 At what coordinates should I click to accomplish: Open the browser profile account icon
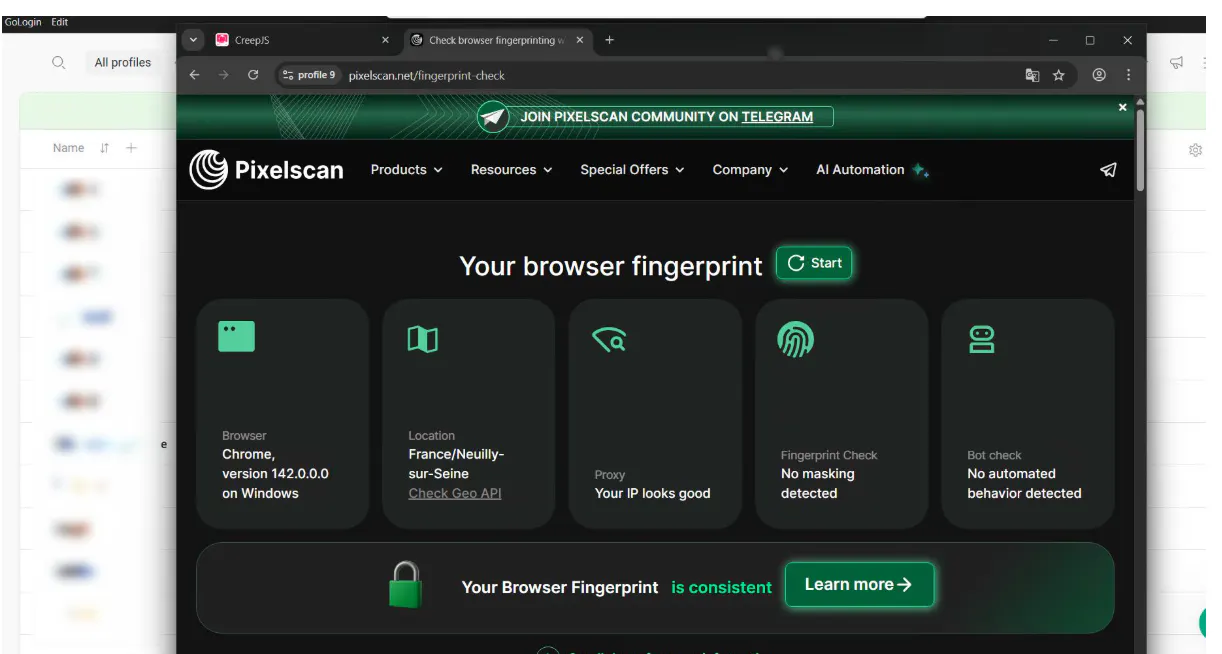point(1099,75)
